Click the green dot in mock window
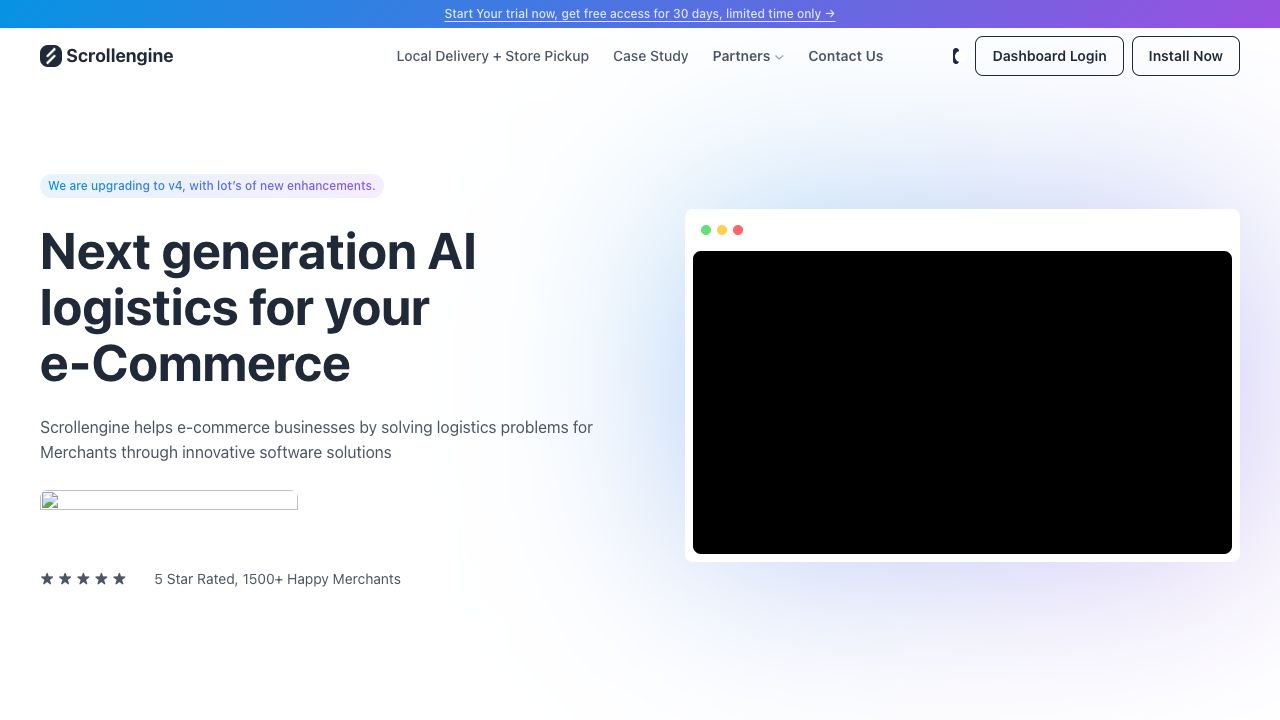The width and height of the screenshot is (1280, 720). coord(706,230)
